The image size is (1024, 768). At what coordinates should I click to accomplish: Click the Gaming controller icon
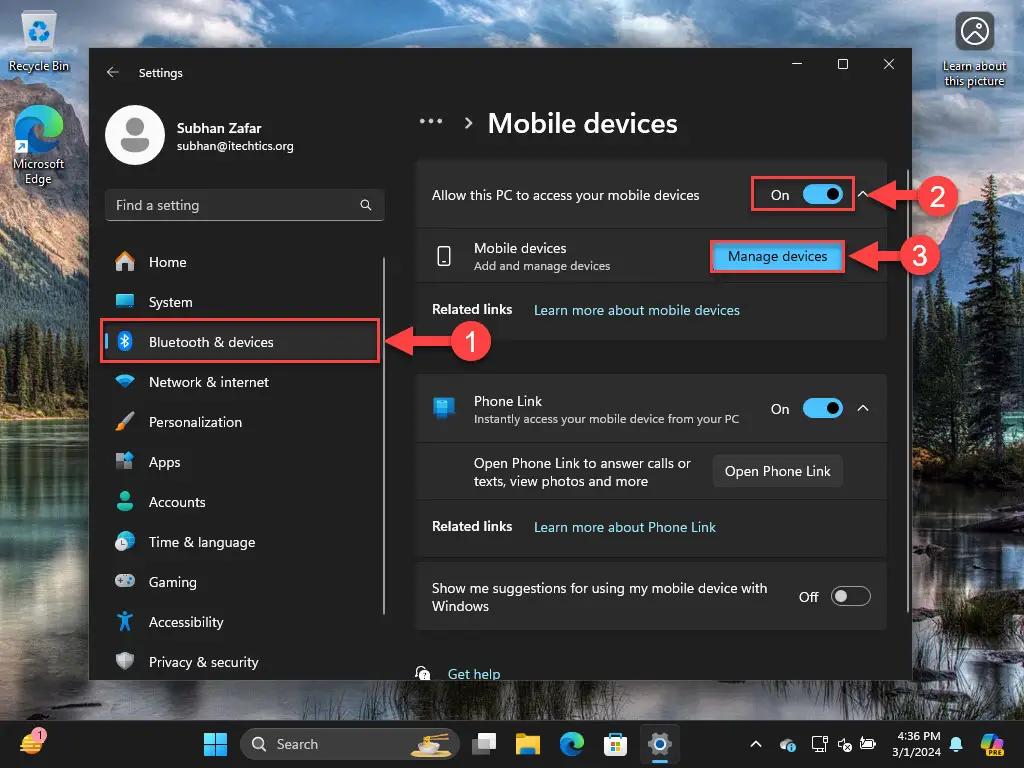click(x=125, y=581)
